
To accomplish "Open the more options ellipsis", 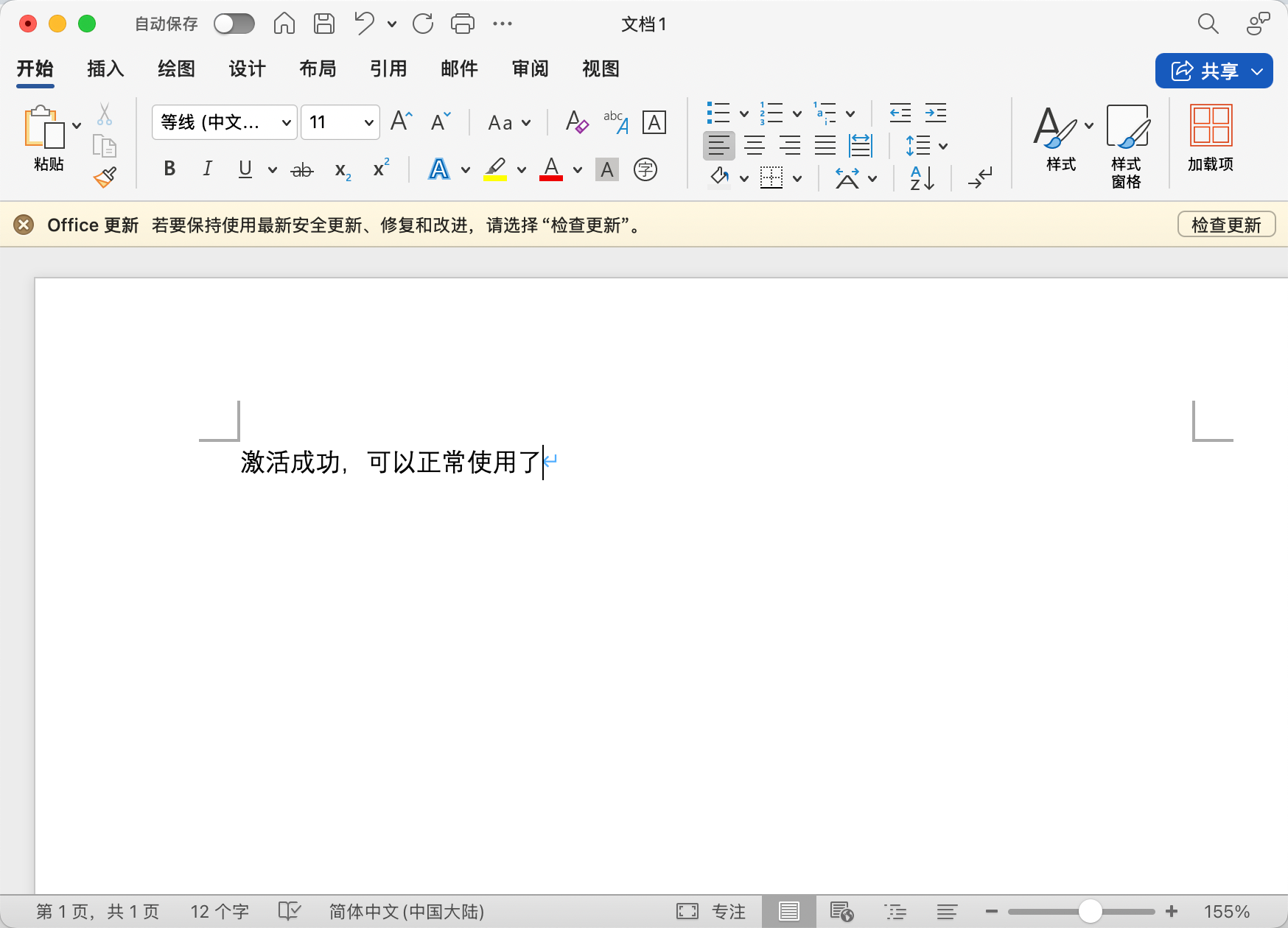I will tap(503, 24).
